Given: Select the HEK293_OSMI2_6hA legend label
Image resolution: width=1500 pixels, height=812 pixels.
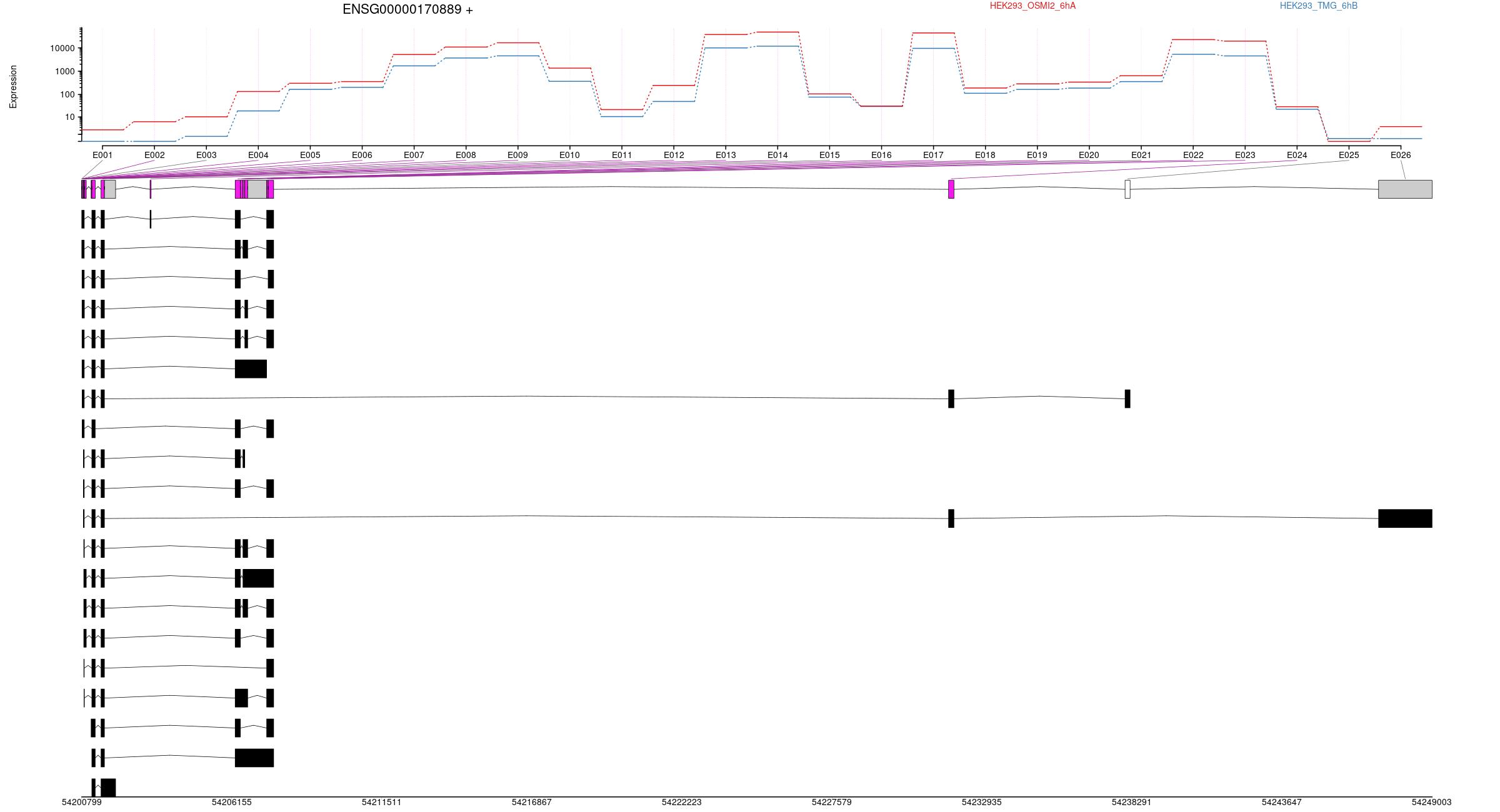Looking at the screenshot, I should tap(1032, 6).
